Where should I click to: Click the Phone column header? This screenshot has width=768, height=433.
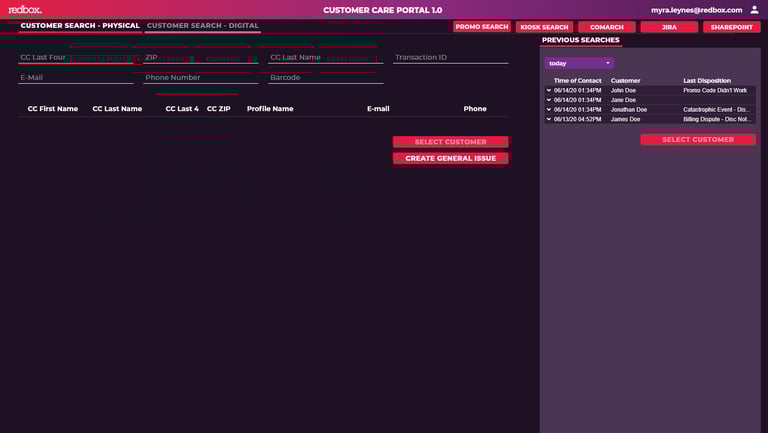point(475,109)
